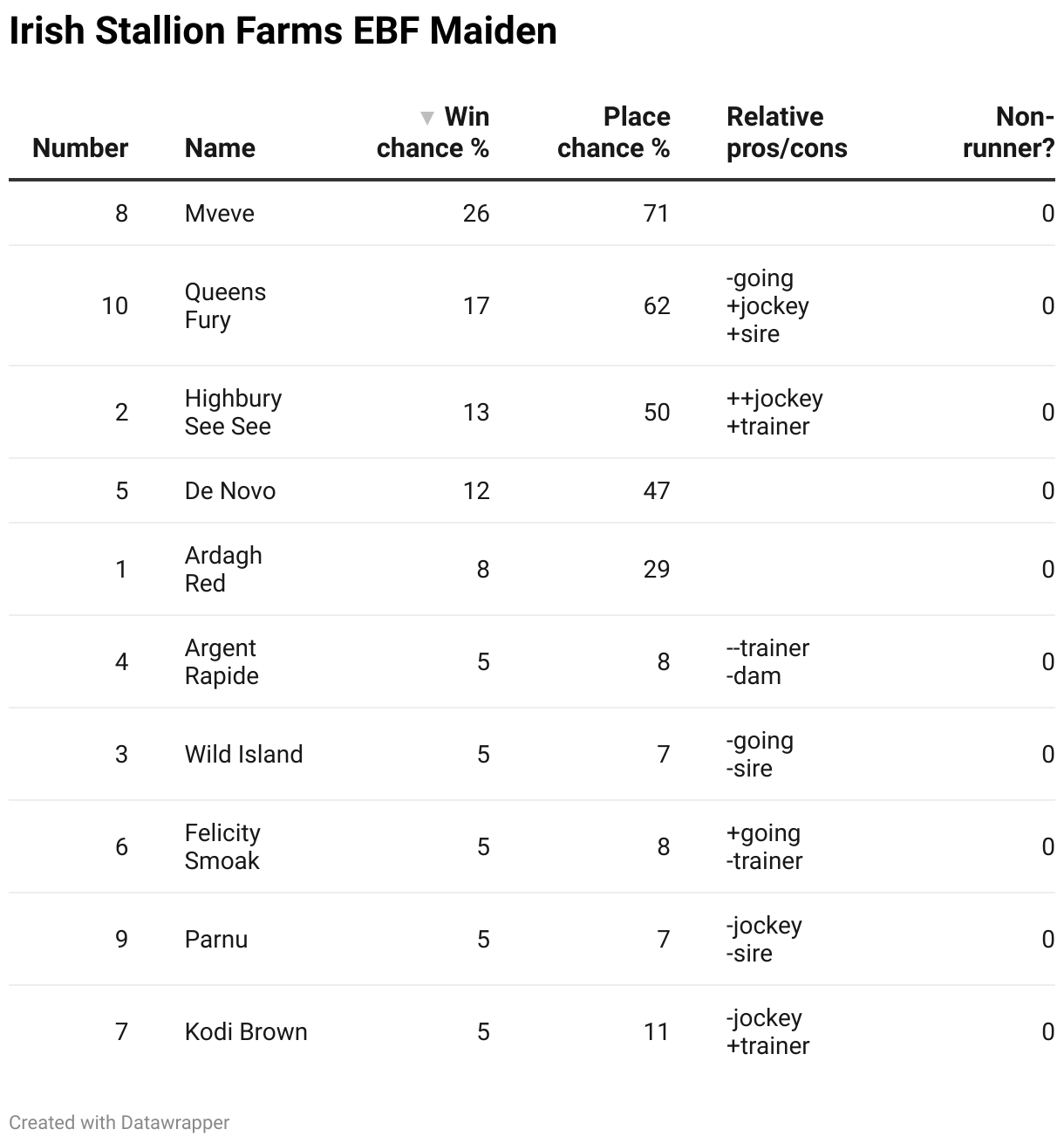
Task: Click Kodi Brown's place chance value 11
Action: [656, 1031]
